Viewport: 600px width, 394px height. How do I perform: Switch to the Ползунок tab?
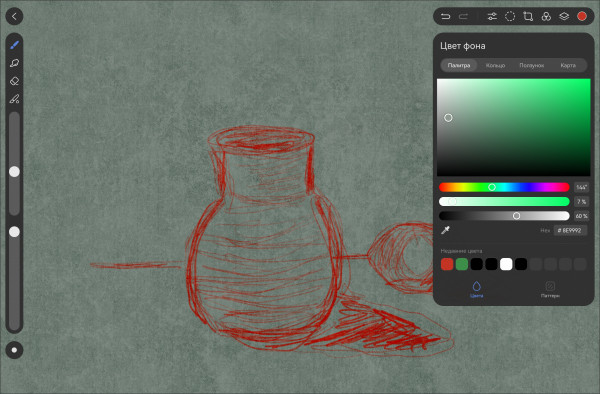click(532, 65)
